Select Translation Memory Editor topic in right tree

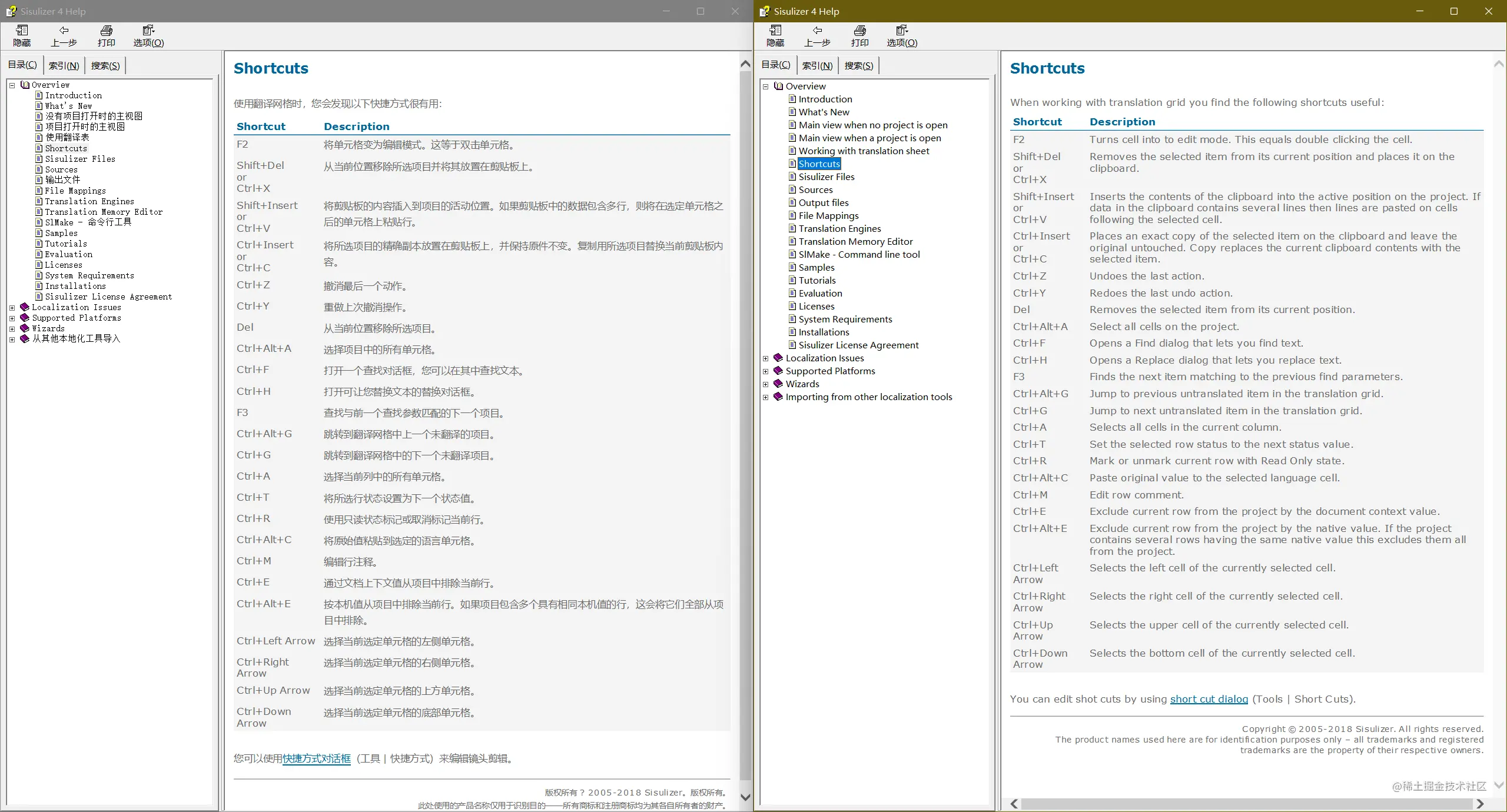tap(855, 241)
